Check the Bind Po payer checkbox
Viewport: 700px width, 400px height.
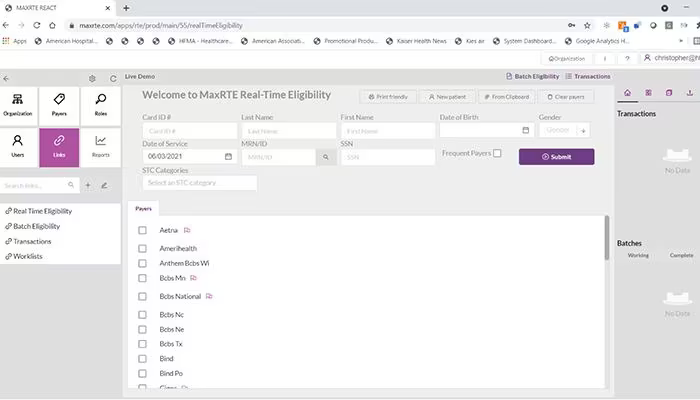click(142, 374)
